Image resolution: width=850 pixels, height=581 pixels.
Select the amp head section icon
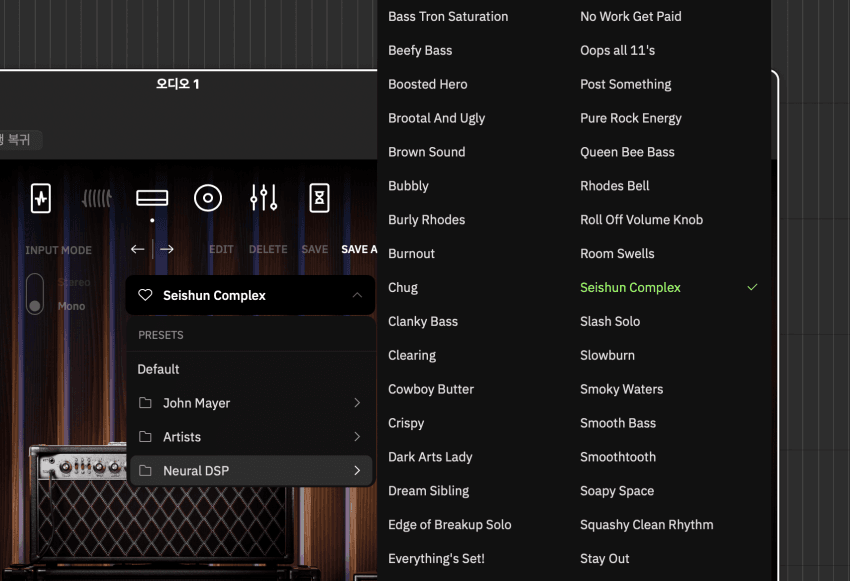(x=152, y=198)
